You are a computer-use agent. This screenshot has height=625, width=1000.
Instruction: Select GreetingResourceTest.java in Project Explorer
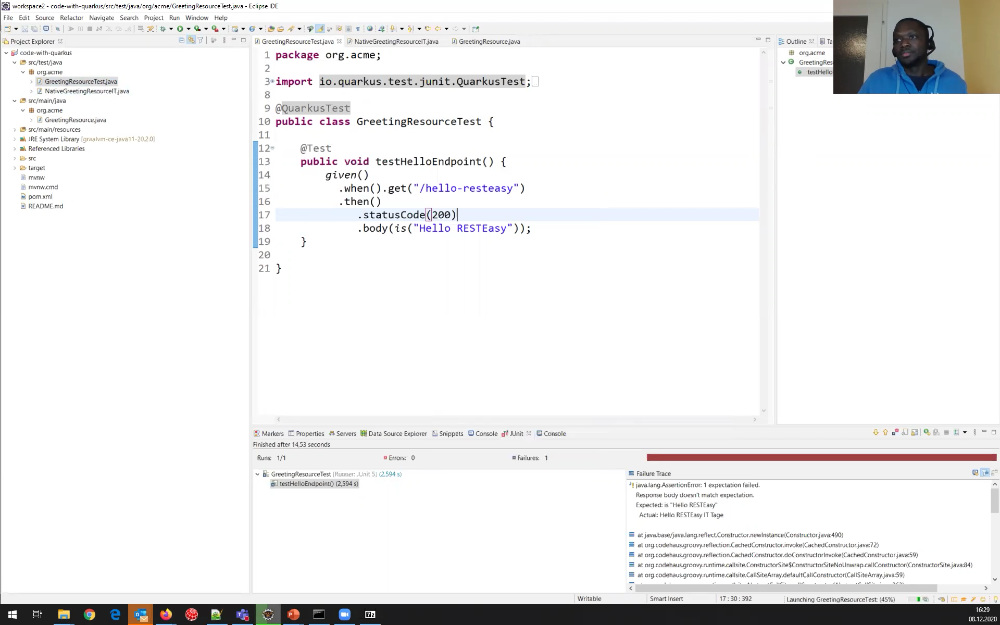pos(80,82)
